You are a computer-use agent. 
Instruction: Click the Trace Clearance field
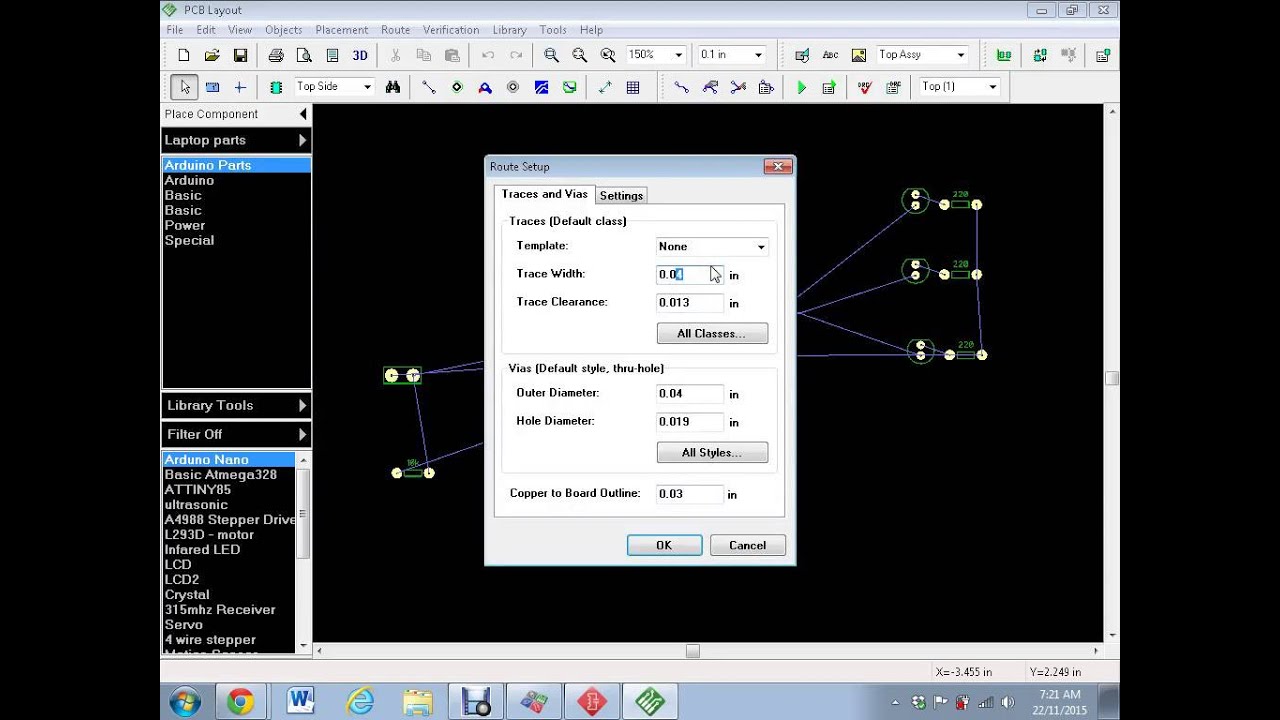(x=690, y=302)
